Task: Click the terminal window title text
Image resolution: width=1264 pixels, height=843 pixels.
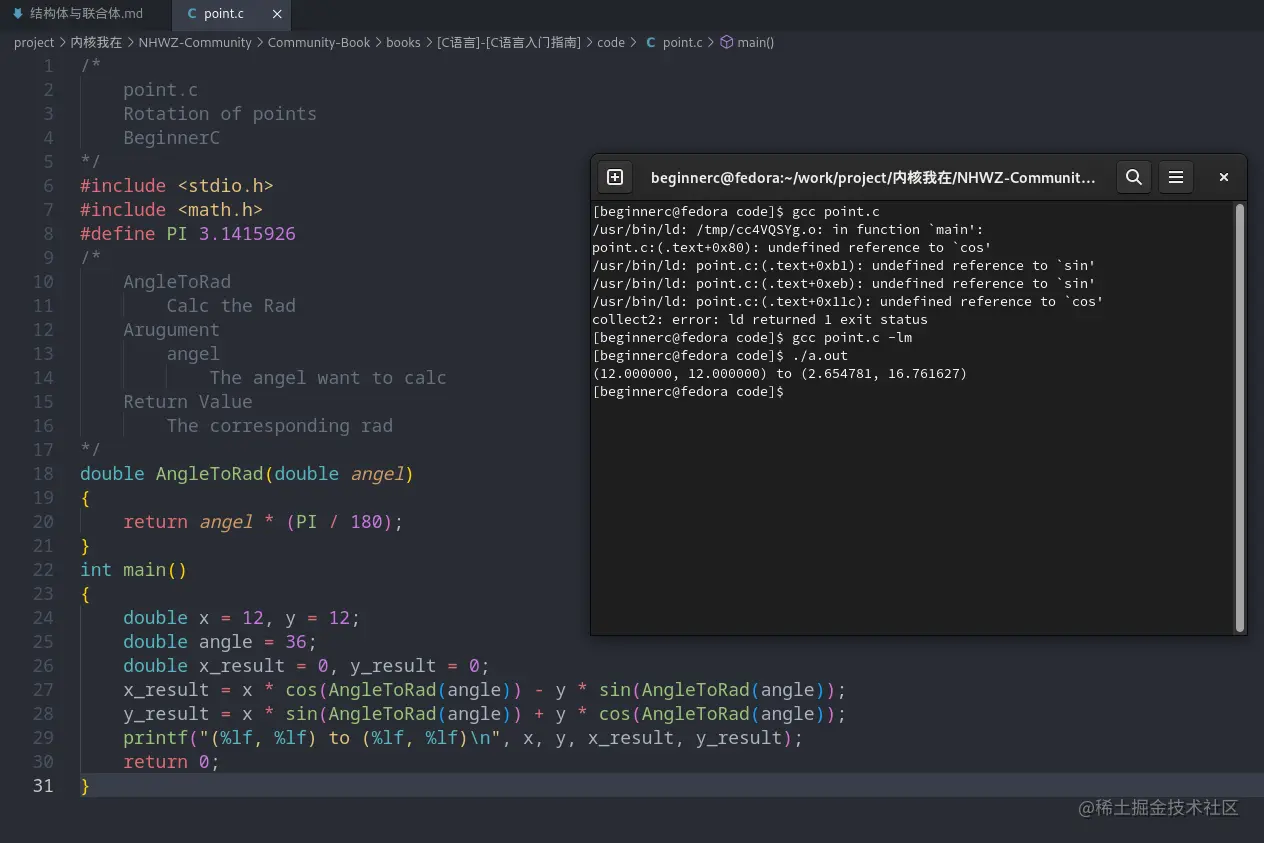Action: point(873,177)
